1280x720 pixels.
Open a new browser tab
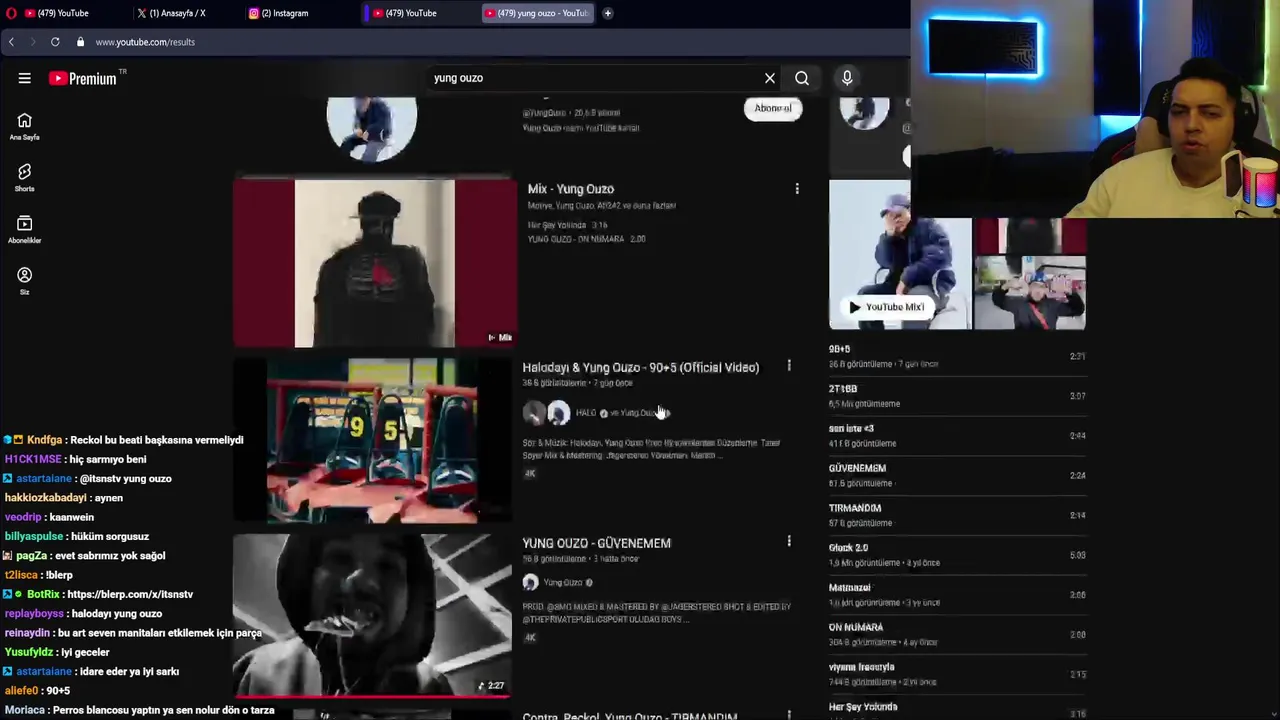(x=607, y=13)
